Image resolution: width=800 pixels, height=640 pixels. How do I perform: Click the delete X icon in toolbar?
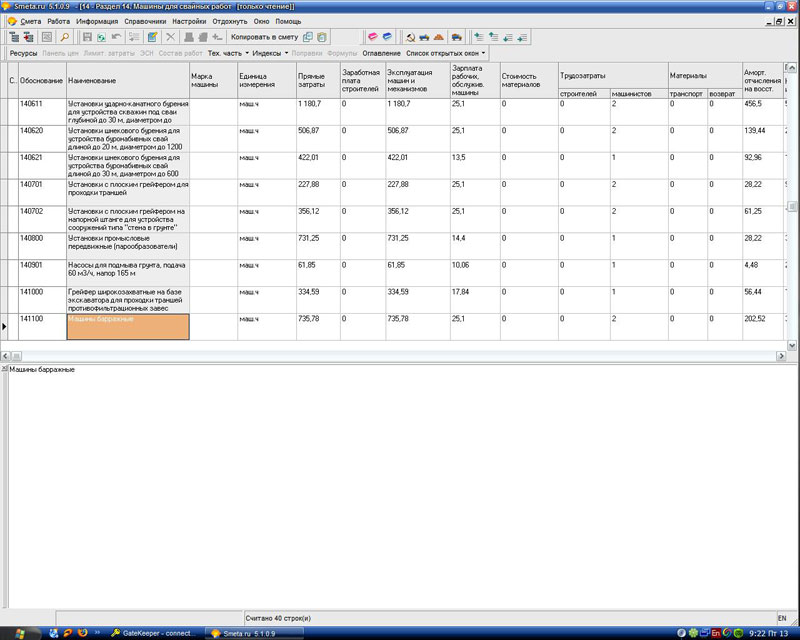pos(170,37)
